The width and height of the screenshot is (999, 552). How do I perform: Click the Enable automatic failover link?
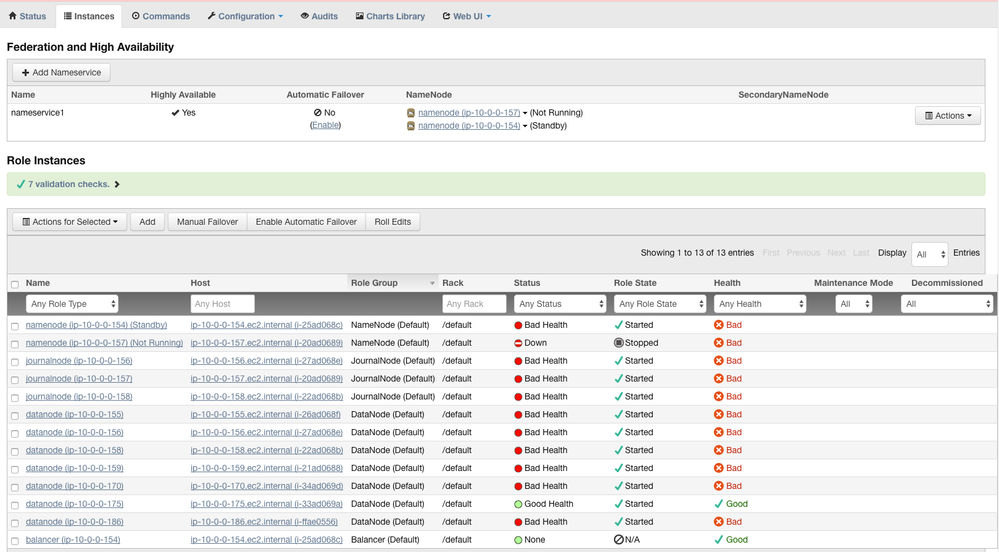(325, 126)
